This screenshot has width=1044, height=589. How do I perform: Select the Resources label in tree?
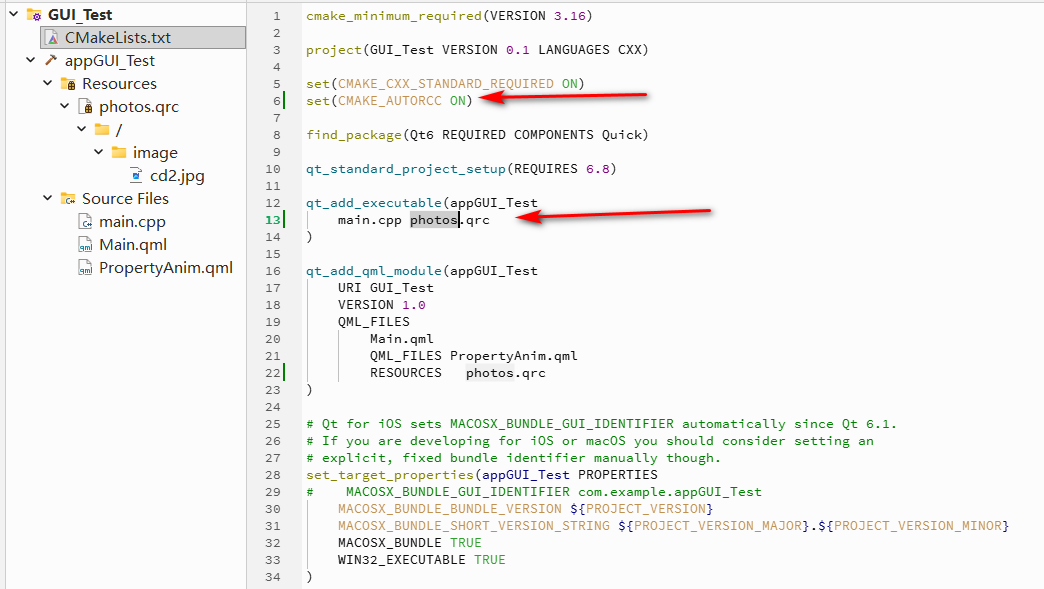[x=119, y=84]
